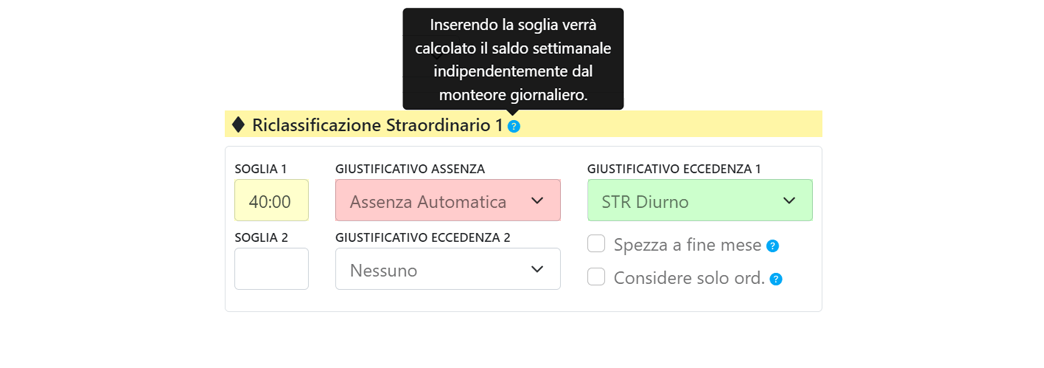Click the chevron arrow in Nessuno field

click(537, 270)
